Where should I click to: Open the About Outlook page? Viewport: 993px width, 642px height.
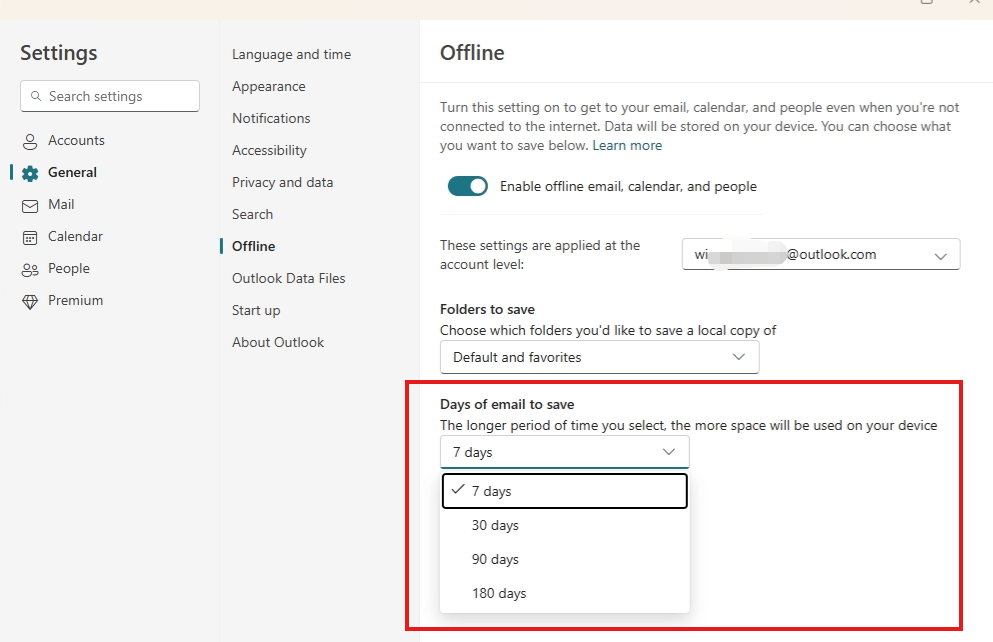(278, 343)
